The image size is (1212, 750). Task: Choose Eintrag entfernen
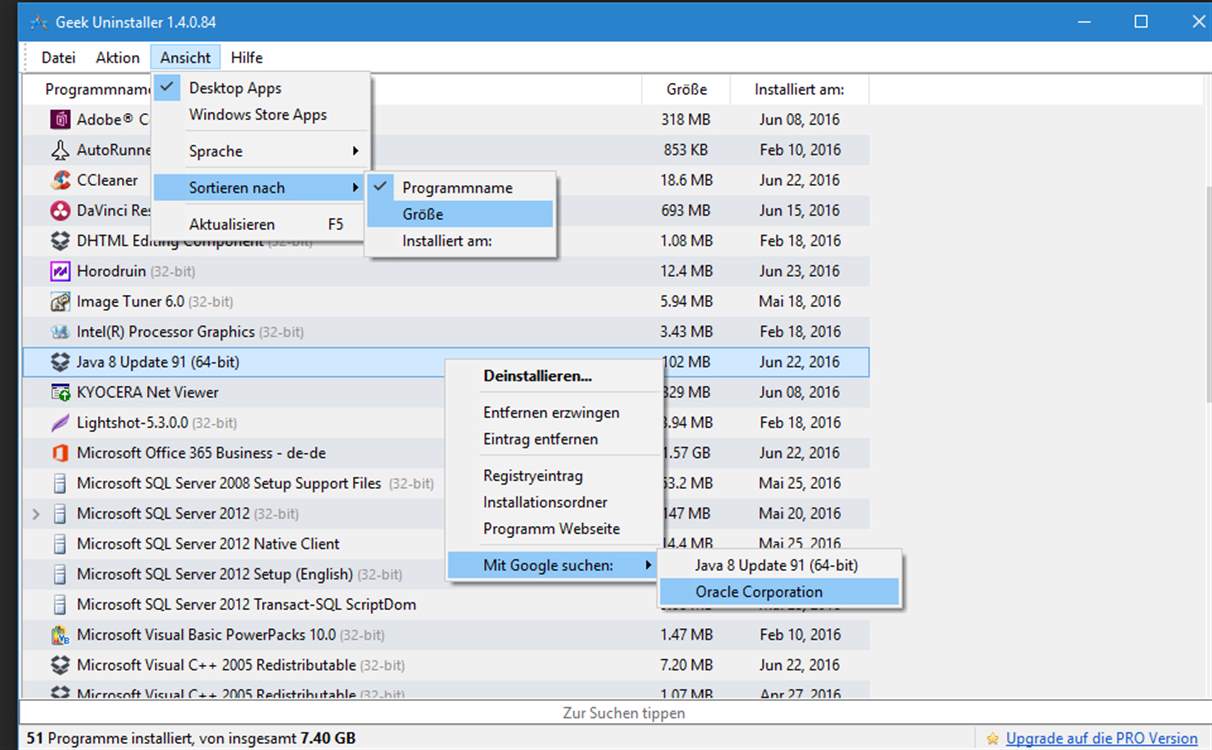click(553, 439)
